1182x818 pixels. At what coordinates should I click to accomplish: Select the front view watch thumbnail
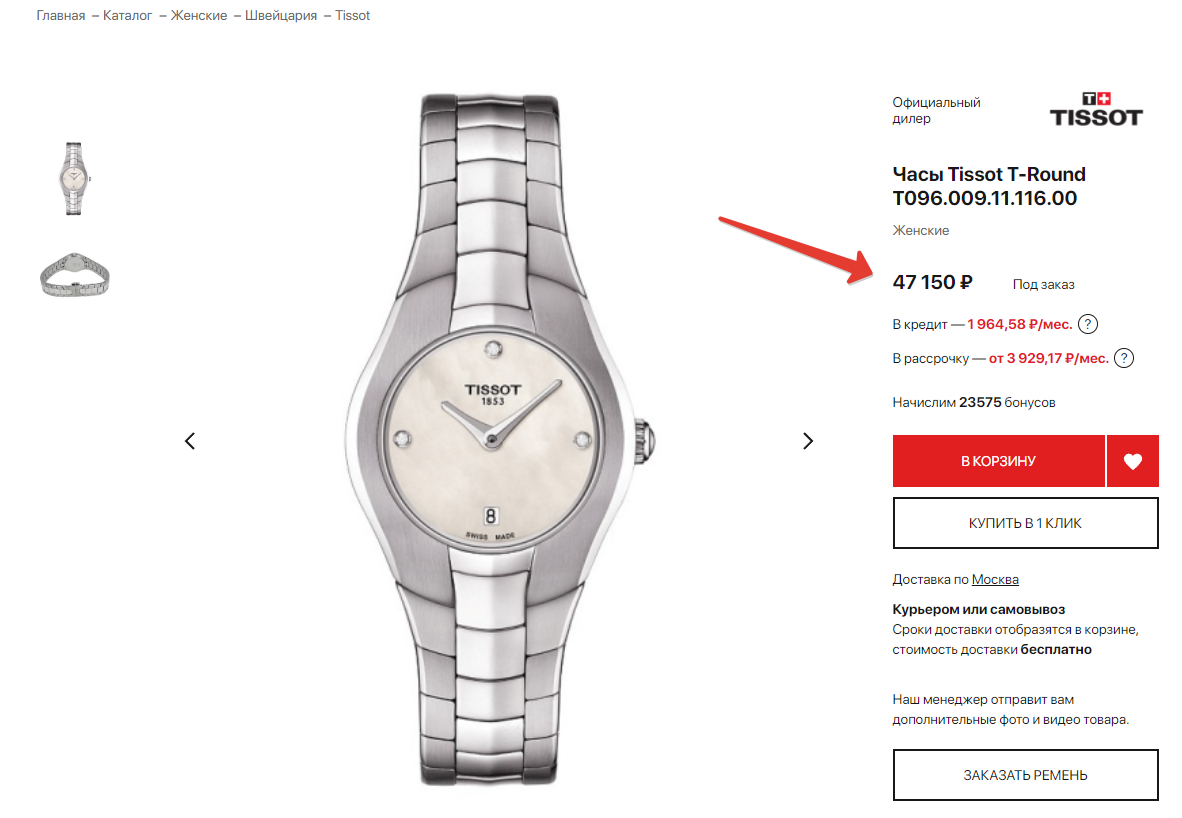pyautogui.click(x=74, y=178)
